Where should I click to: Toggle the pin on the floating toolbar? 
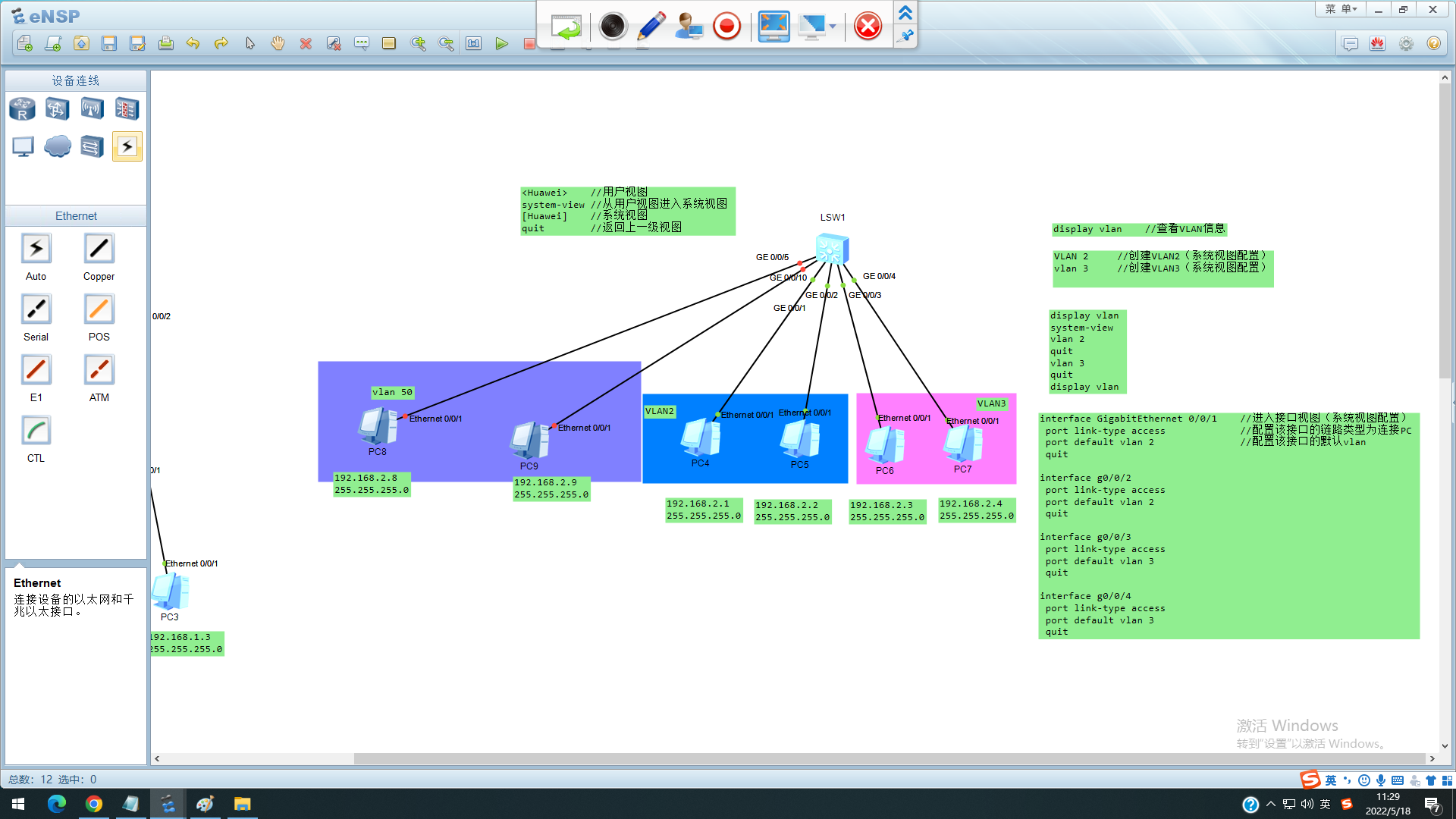point(905,36)
